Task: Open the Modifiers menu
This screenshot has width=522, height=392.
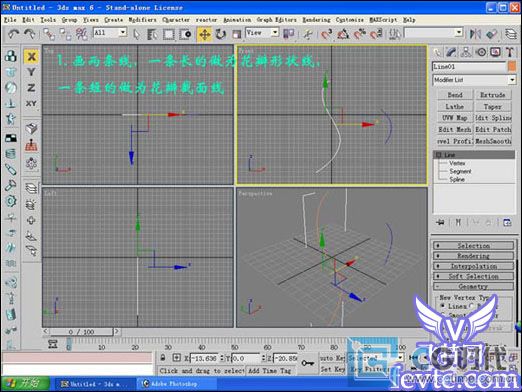Action: 142,20
